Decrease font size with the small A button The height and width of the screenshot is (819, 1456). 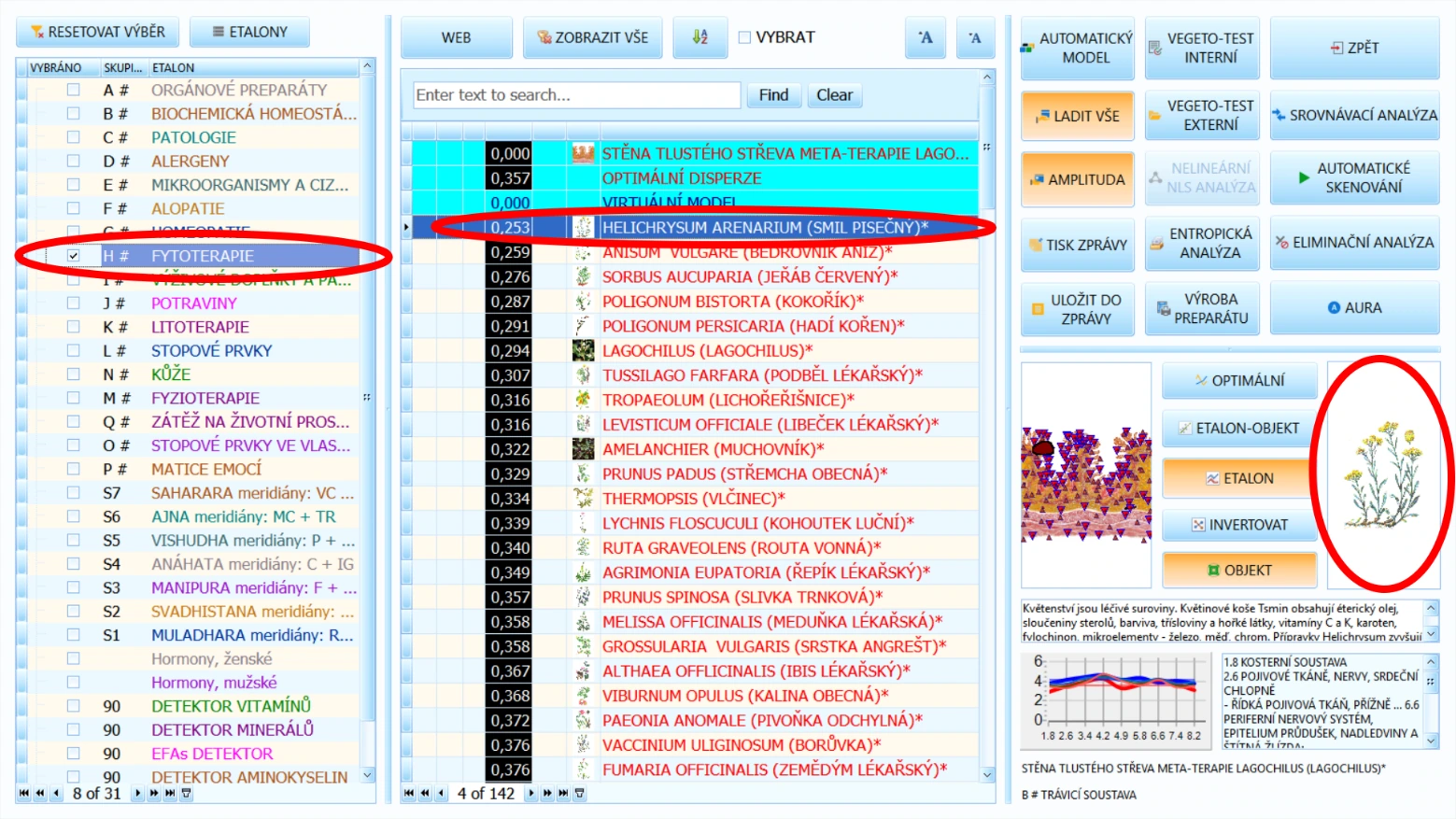tap(975, 37)
